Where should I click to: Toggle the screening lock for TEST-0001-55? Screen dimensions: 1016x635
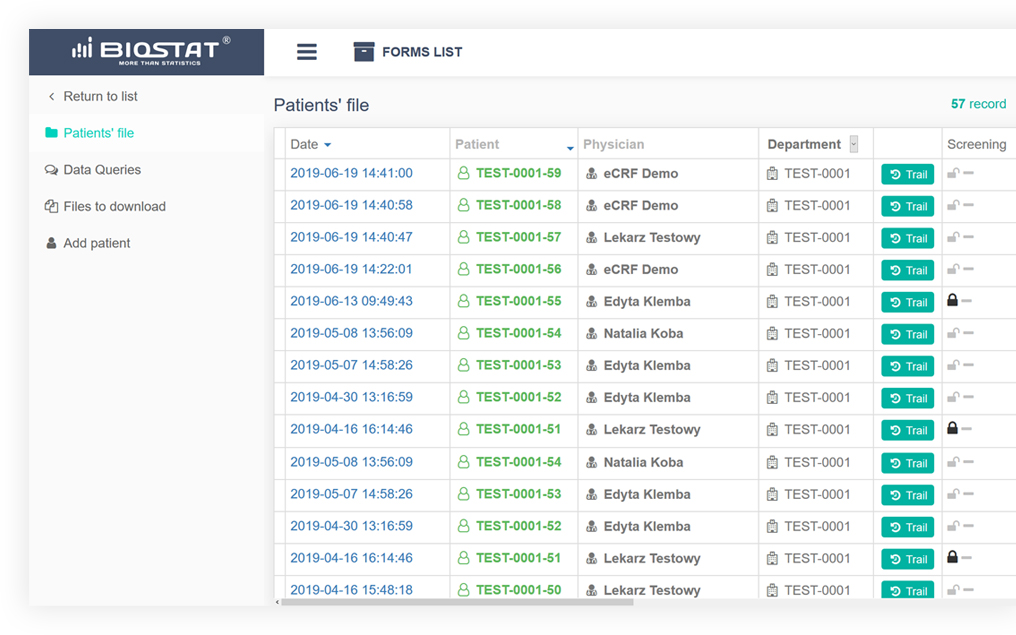953,300
